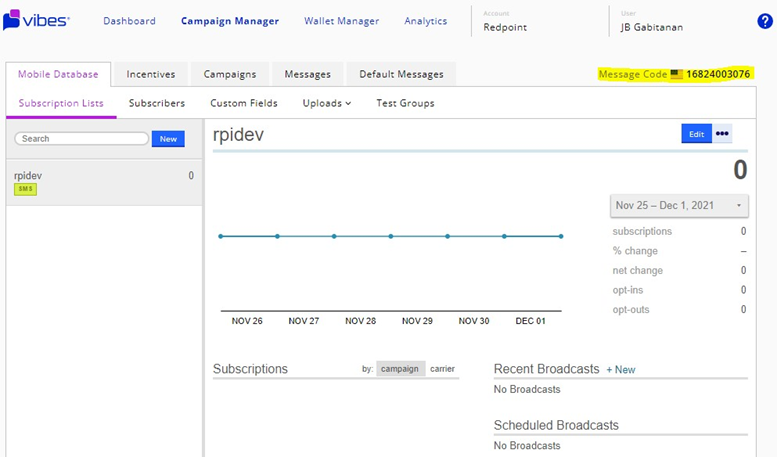Open the Nov 25 – Dec 1, 2021 date range dropdown
777x457 pixels.
679,205
